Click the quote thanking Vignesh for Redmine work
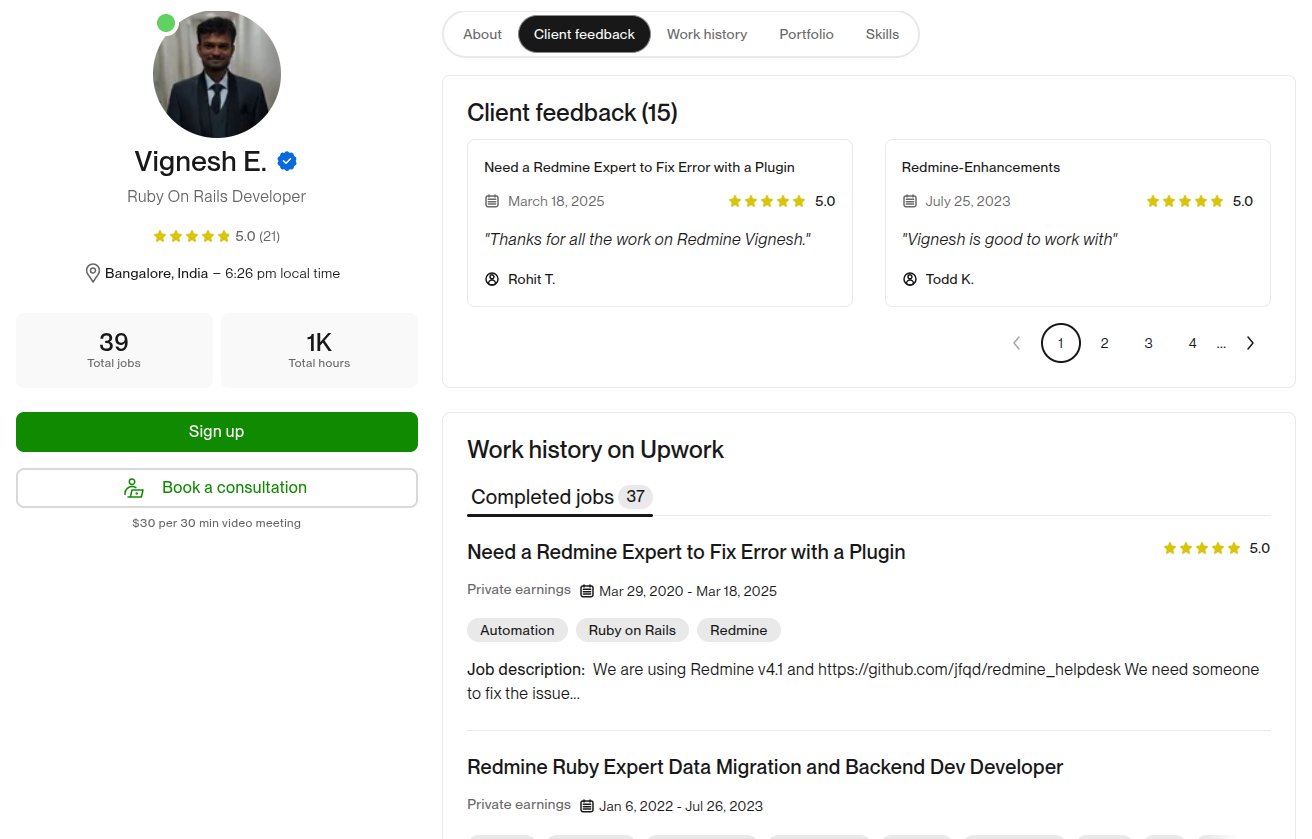Screen dimensions: 1312x839 647,240
